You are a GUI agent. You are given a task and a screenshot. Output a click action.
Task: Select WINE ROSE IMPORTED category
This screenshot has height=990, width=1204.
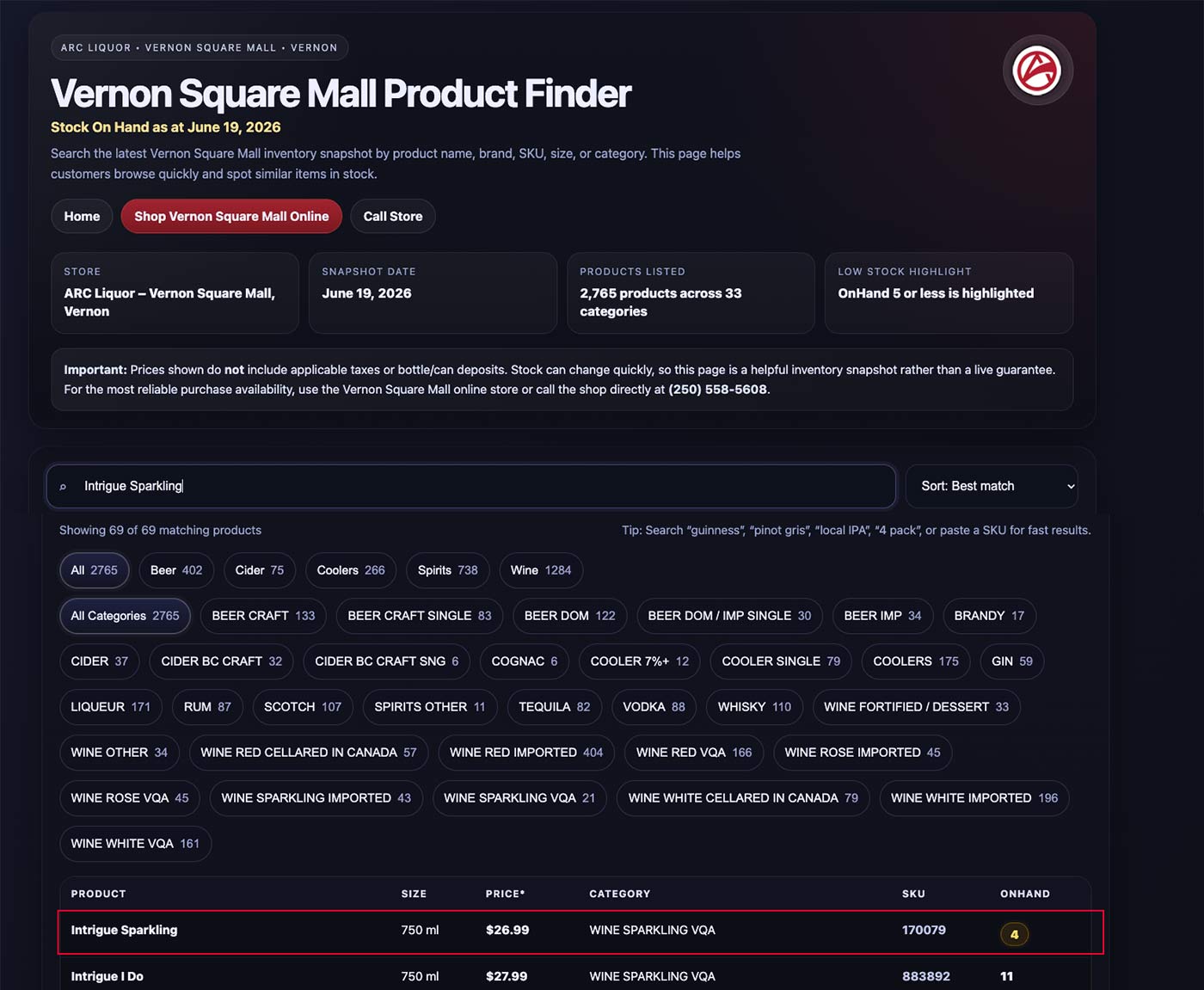point(863,753)
